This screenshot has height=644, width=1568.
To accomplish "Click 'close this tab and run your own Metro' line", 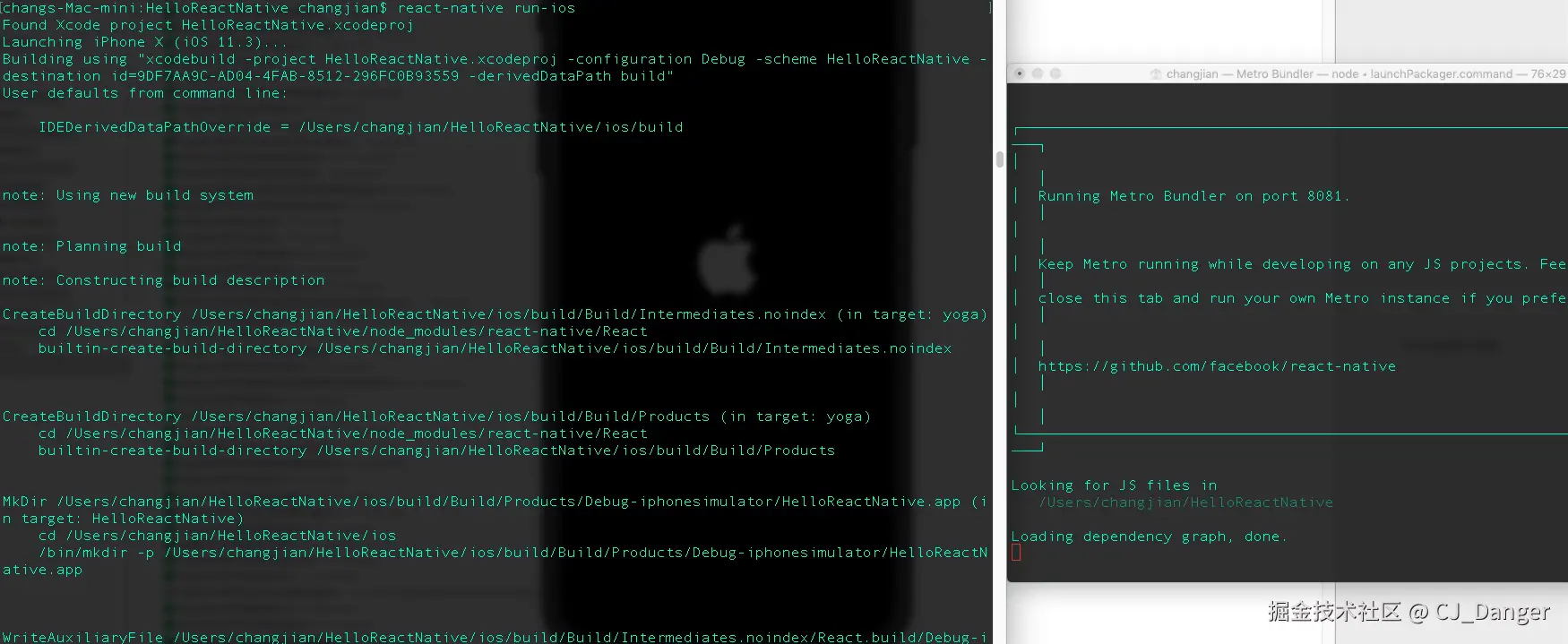I will (1302, 298).
